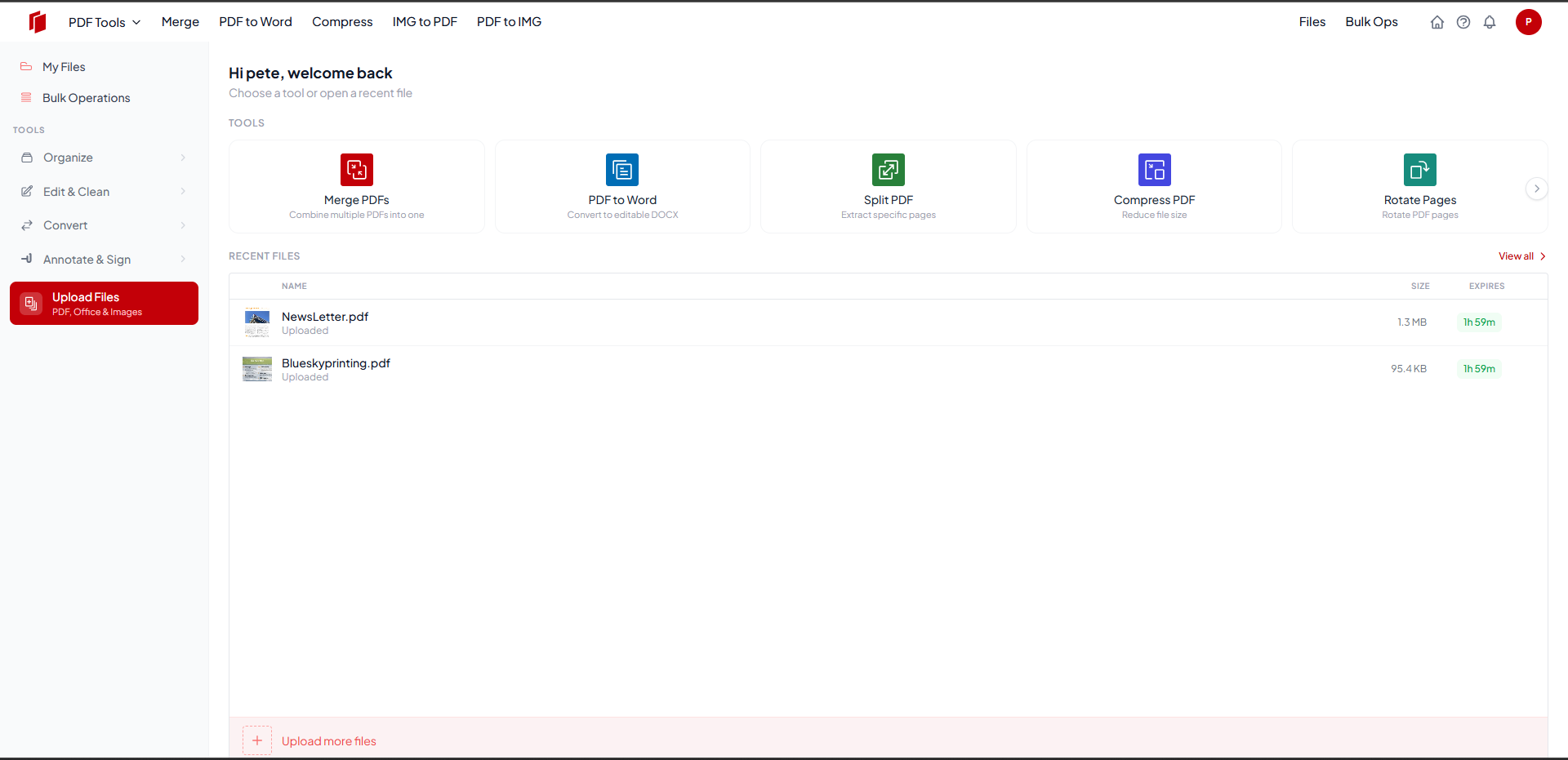Click the NewsLetter.pdf 1h 59m expiry badge
The height and width of the screenshot is (760, 1568).
point(1479,322)
